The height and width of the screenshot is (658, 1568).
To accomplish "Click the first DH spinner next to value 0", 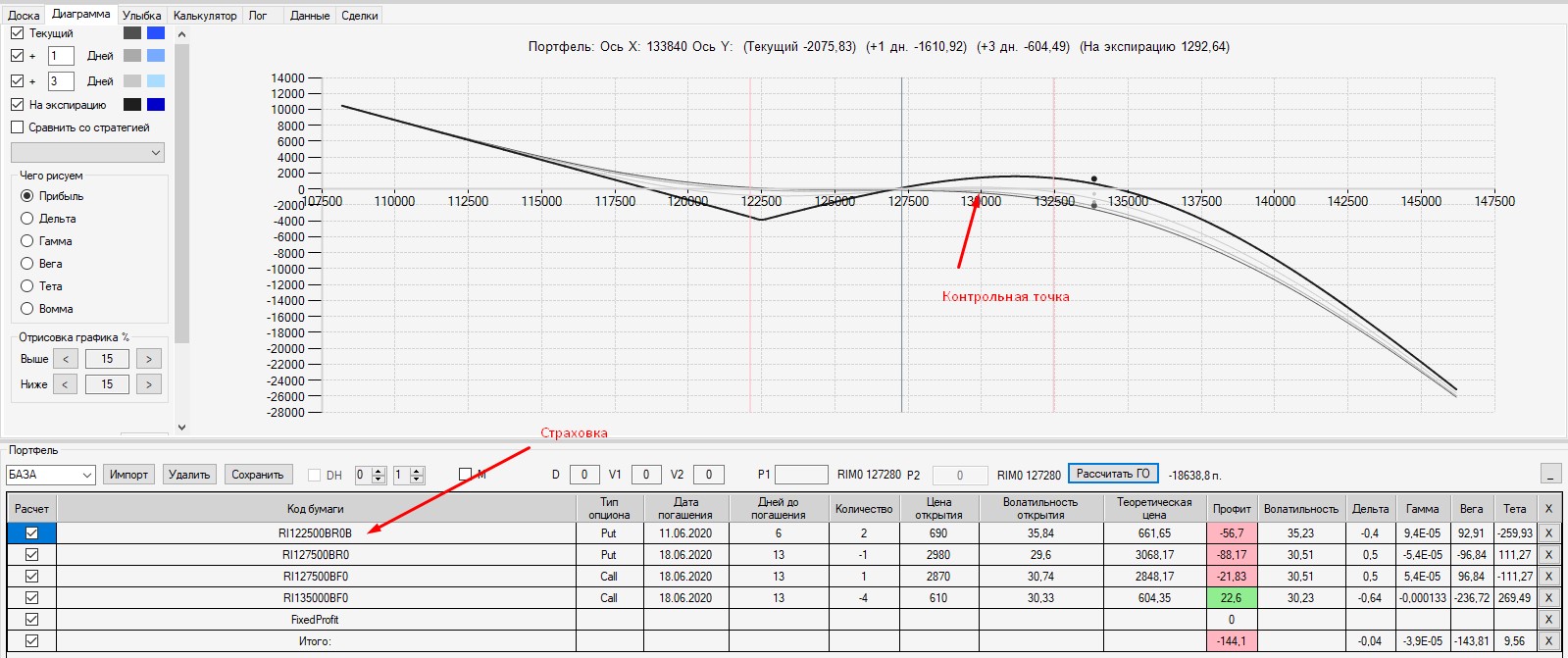I will pyautogui.click(x=379, y=475).
